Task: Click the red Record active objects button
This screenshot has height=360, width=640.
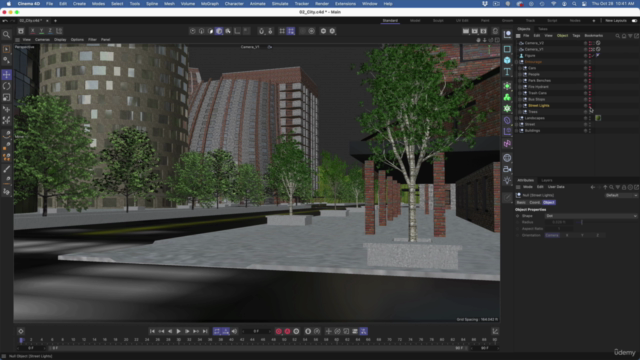Action: point(278,331)
